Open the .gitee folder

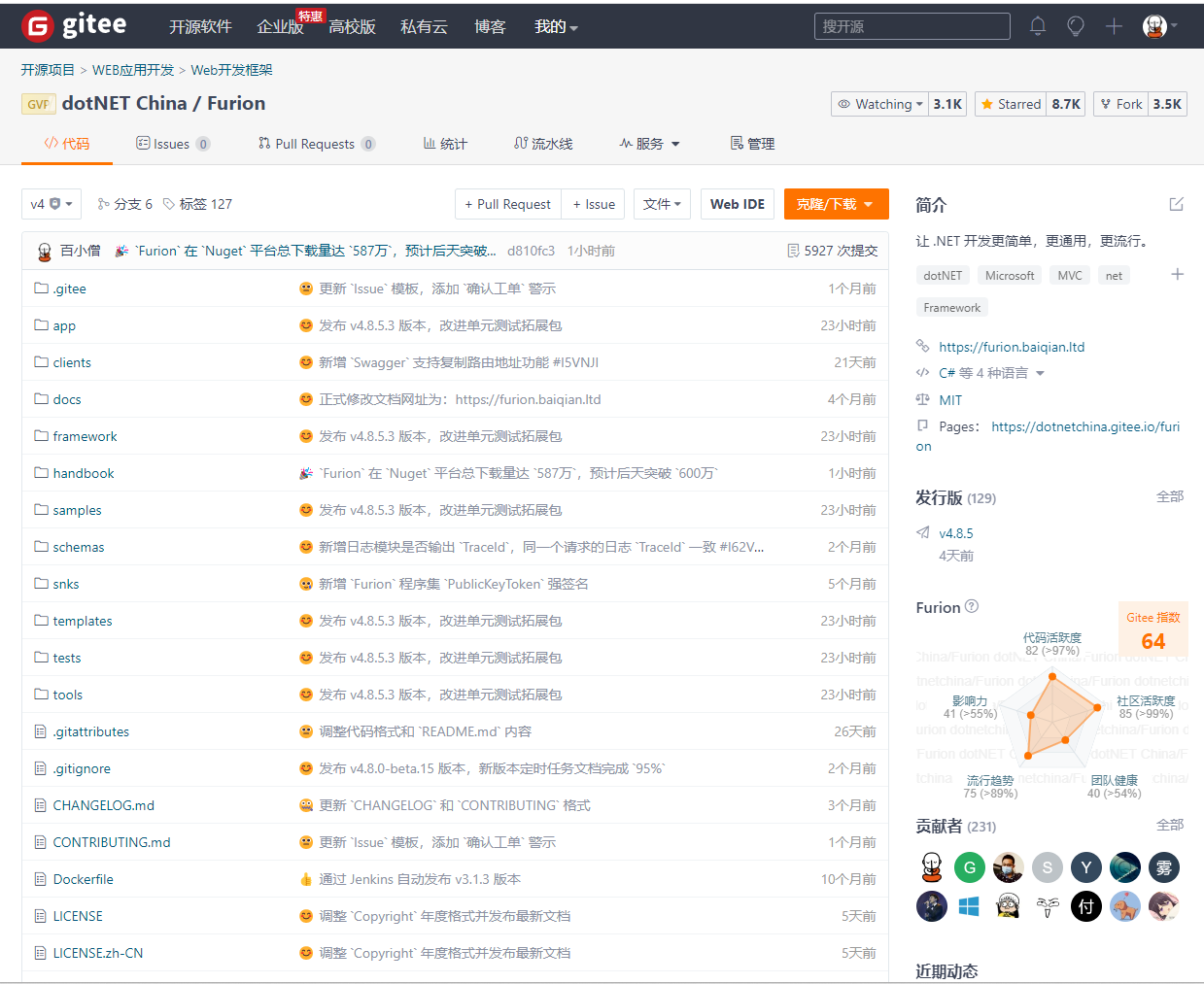point(69,288)
